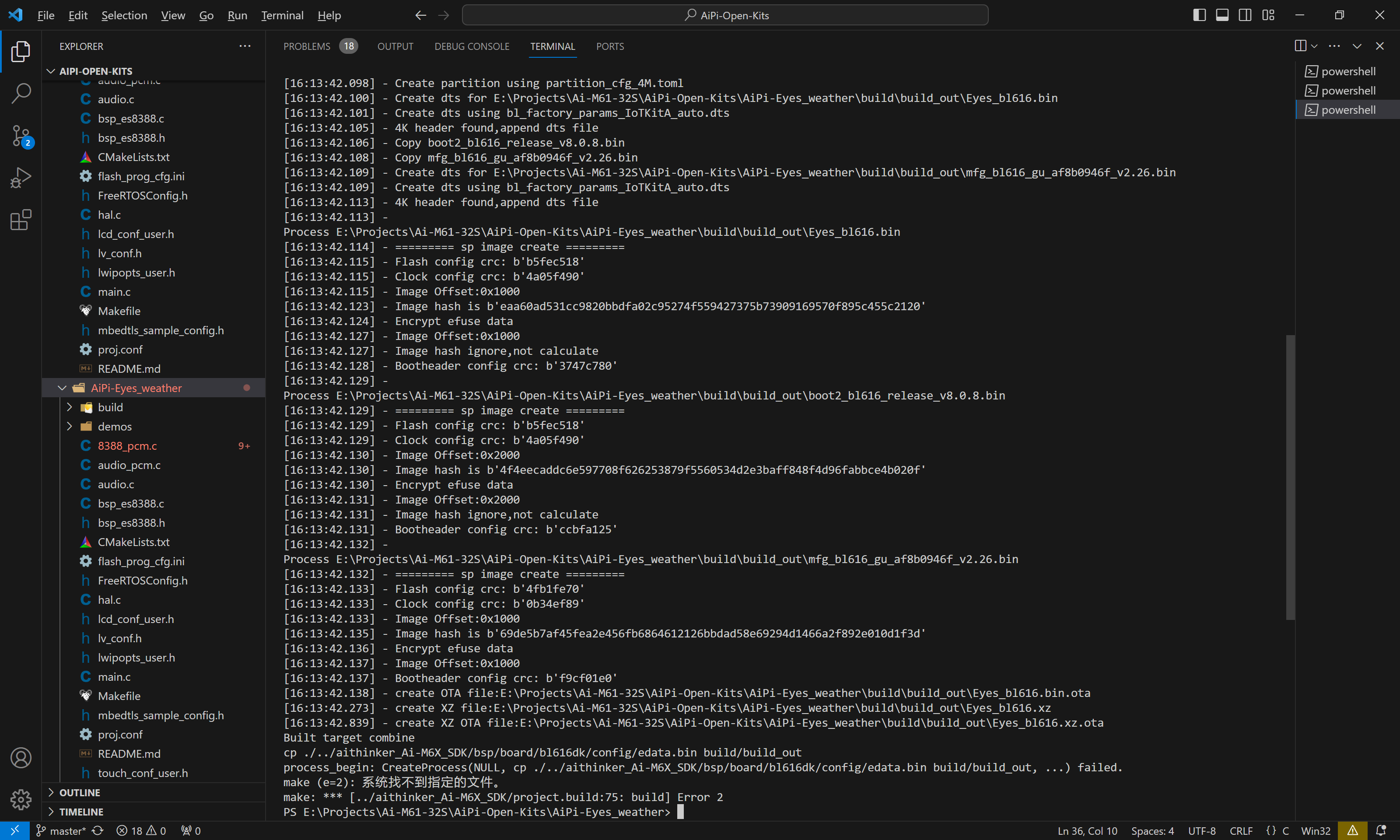Image resolution: width=1400 pixels, height=840 pixels.
Task: Open the Accounts icon
Action: [x=21, y=757]
